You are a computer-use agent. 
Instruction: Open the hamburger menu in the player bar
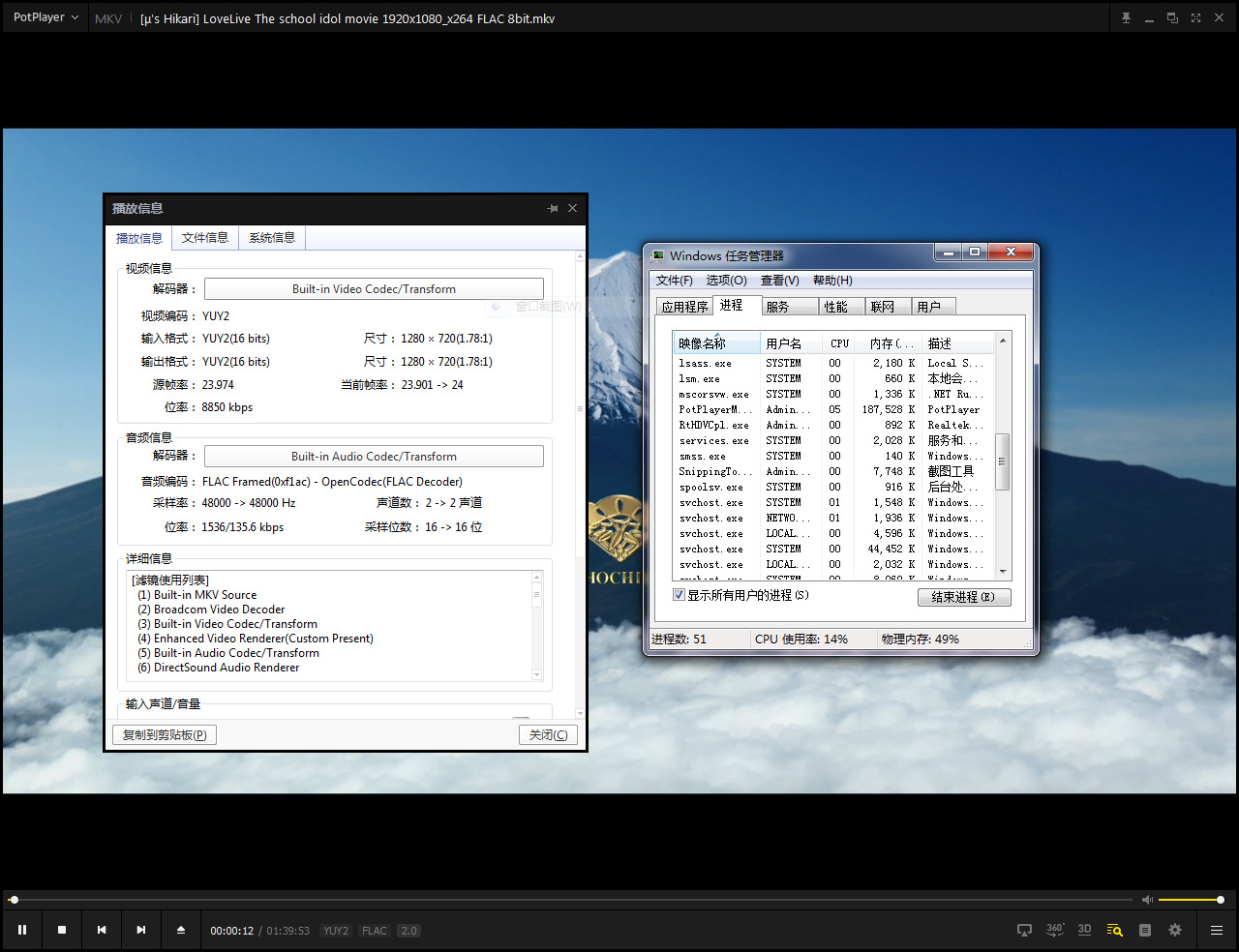(x=1217, y=930)
